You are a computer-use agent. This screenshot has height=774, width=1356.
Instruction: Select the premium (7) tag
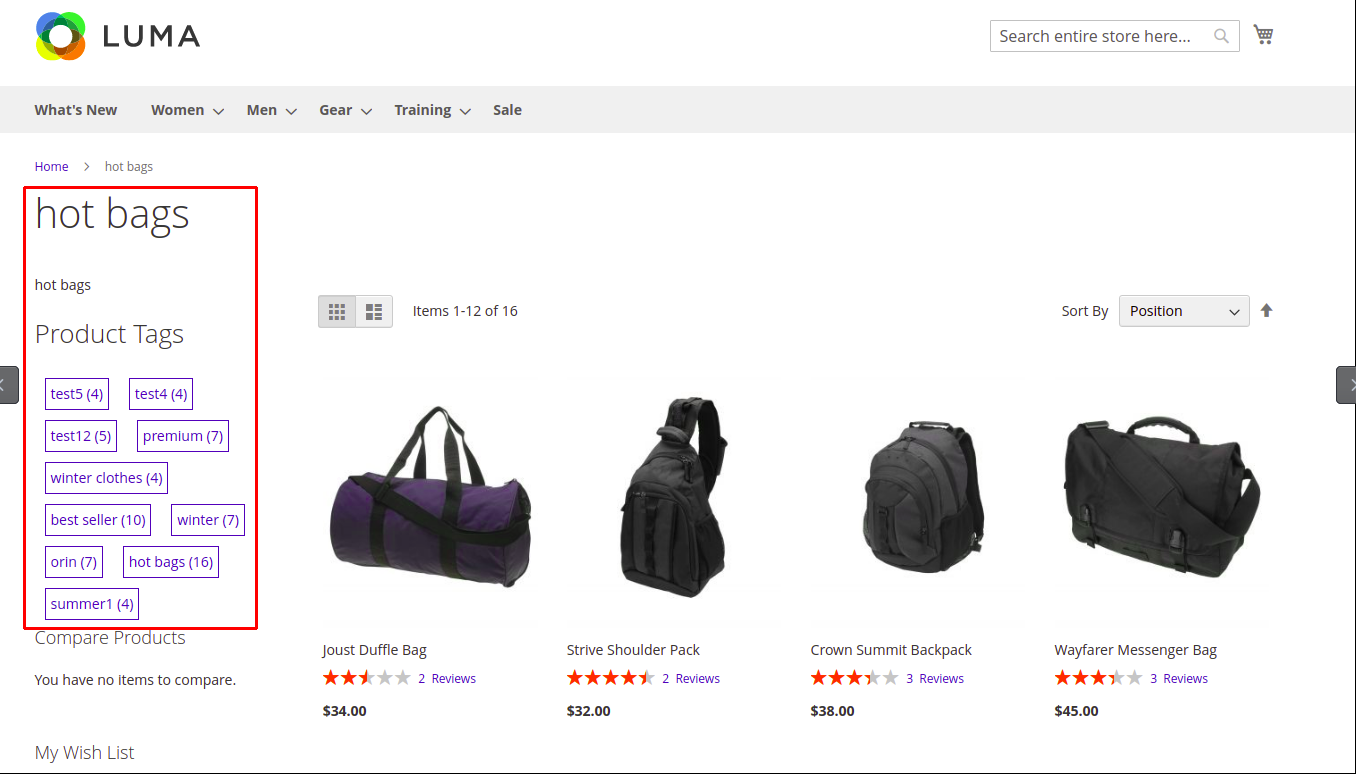(183, 436)
